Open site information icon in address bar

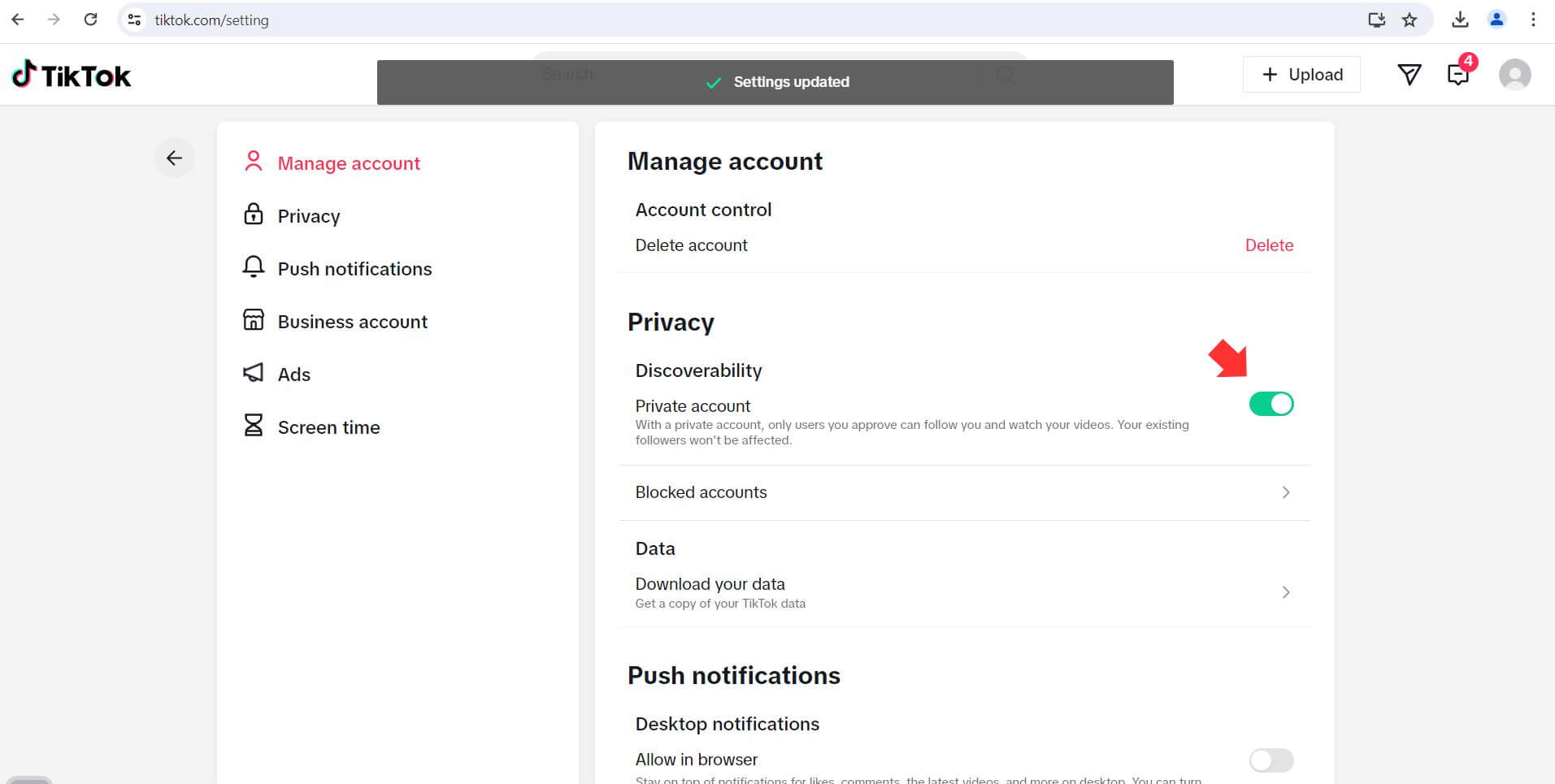(x=135, y=19)
